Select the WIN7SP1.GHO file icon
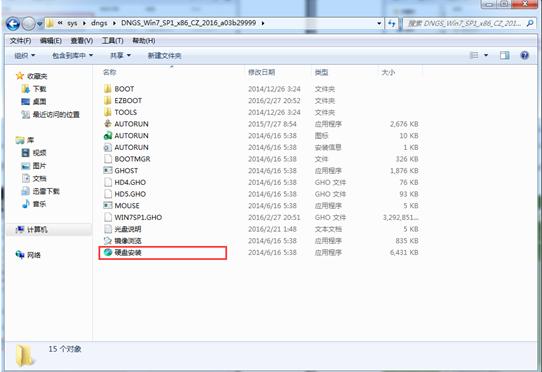 (108, 217)
